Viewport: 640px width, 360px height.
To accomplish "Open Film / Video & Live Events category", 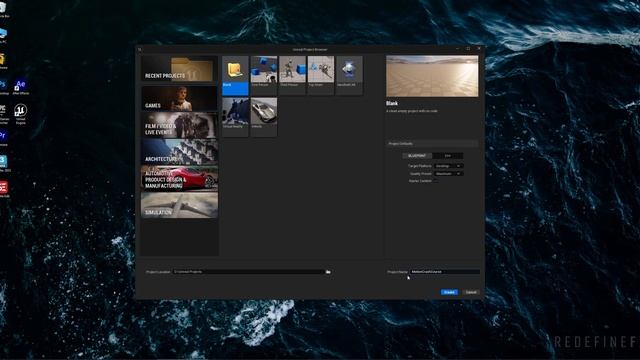I will tap(179, 125).
